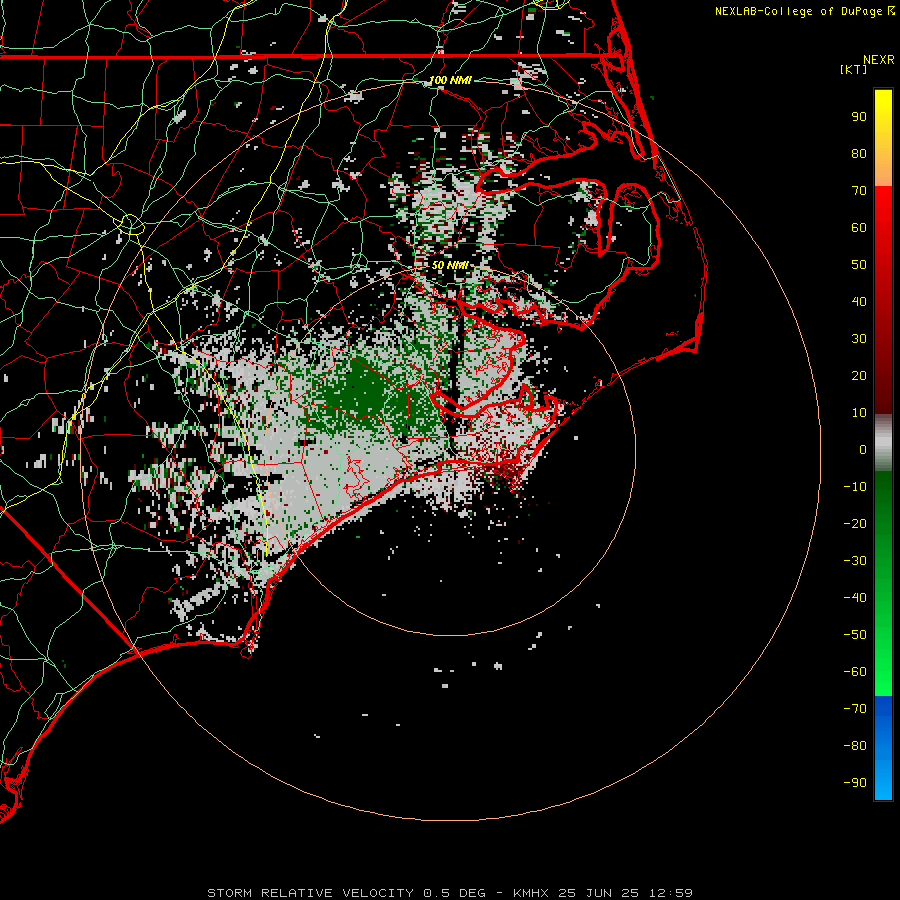Click the positive 40 scale value
The width and height of the screenshot is (900, 900).
pyautogui.click(x=859, y=302)
